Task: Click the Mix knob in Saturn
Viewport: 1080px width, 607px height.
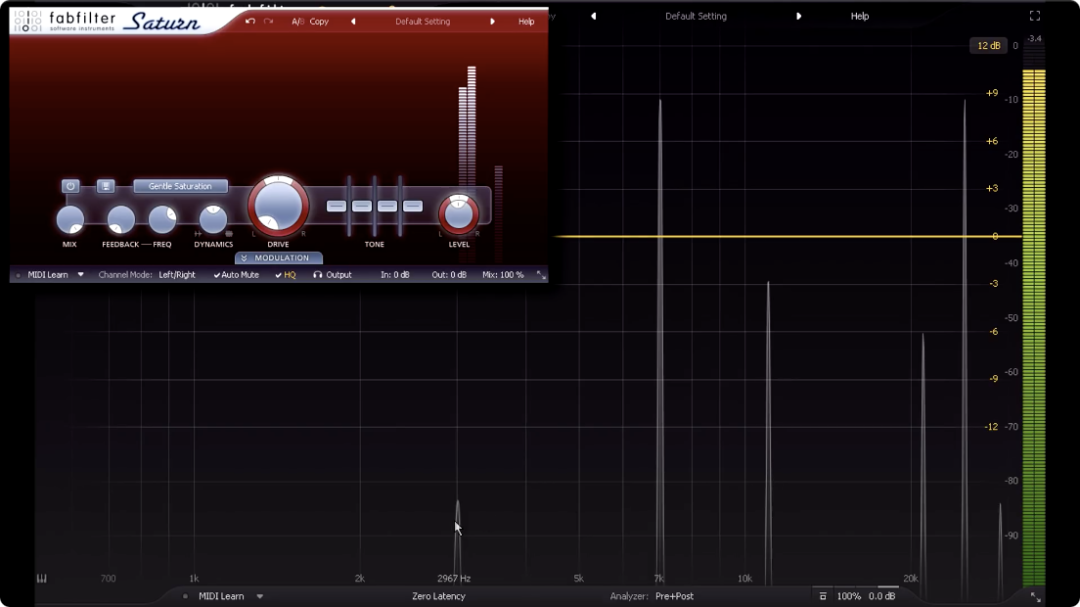Action: (x=70, y=219)
